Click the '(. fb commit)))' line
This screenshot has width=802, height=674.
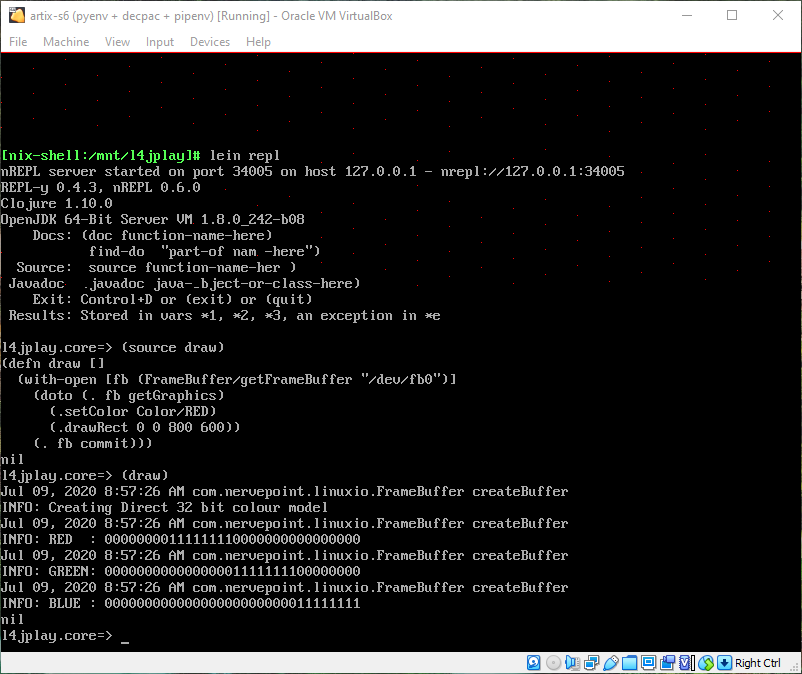pos(93,443)
